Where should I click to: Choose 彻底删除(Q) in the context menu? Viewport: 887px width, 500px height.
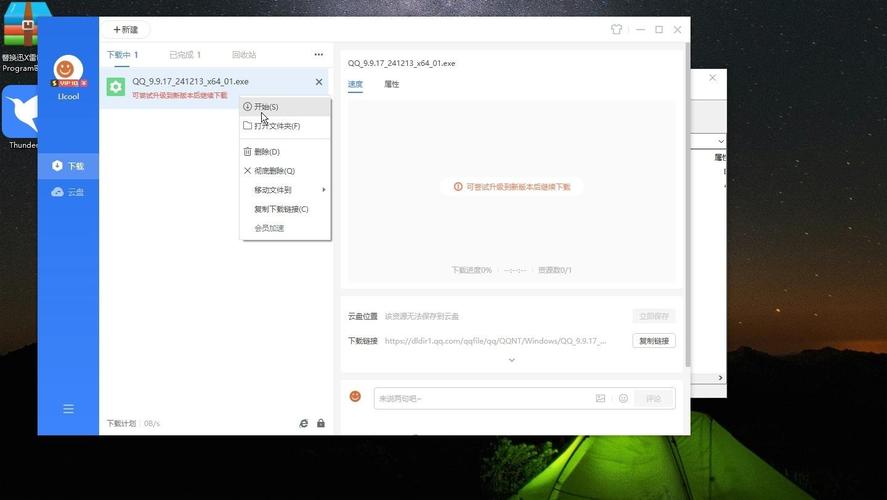[x=285, y=171]
